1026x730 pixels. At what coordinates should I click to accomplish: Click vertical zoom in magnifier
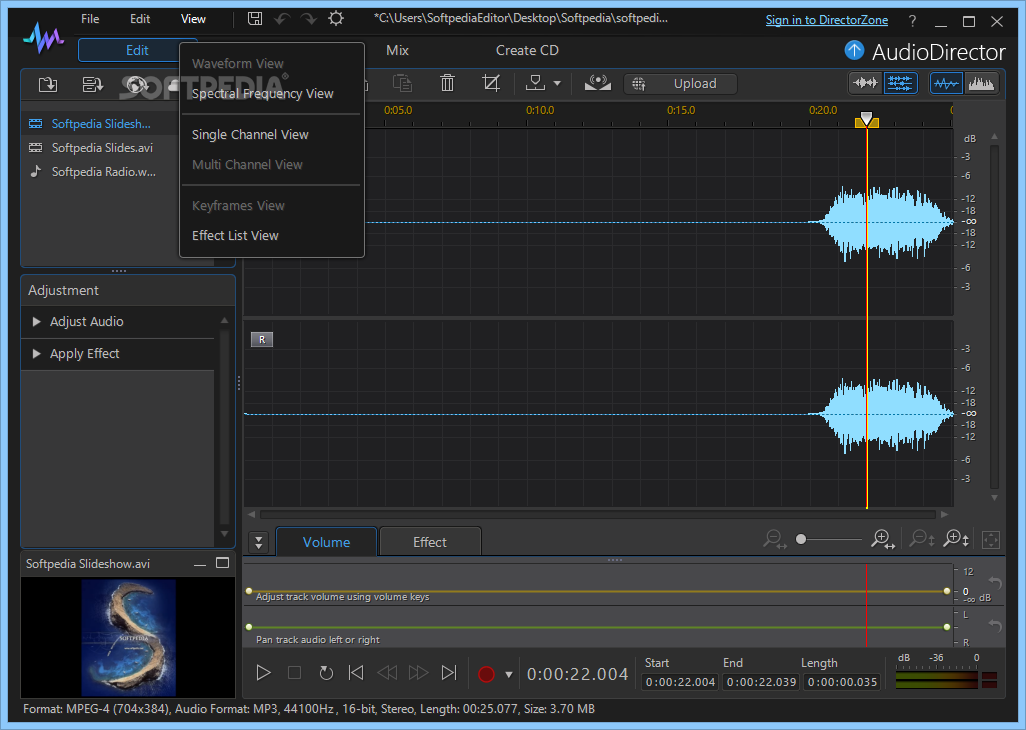coord(956,540)
